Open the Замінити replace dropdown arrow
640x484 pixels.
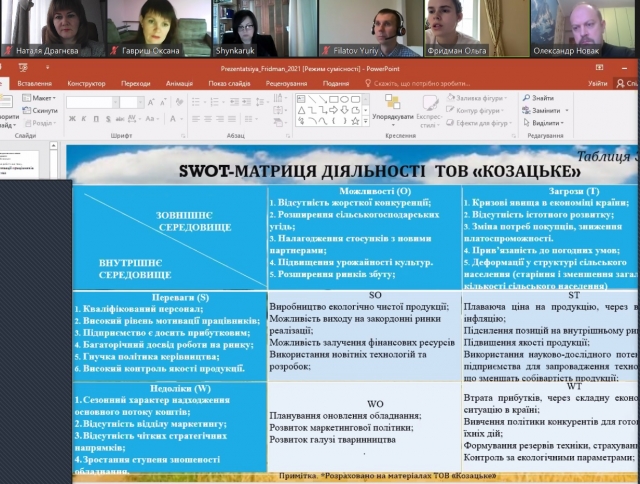(567, 111)
